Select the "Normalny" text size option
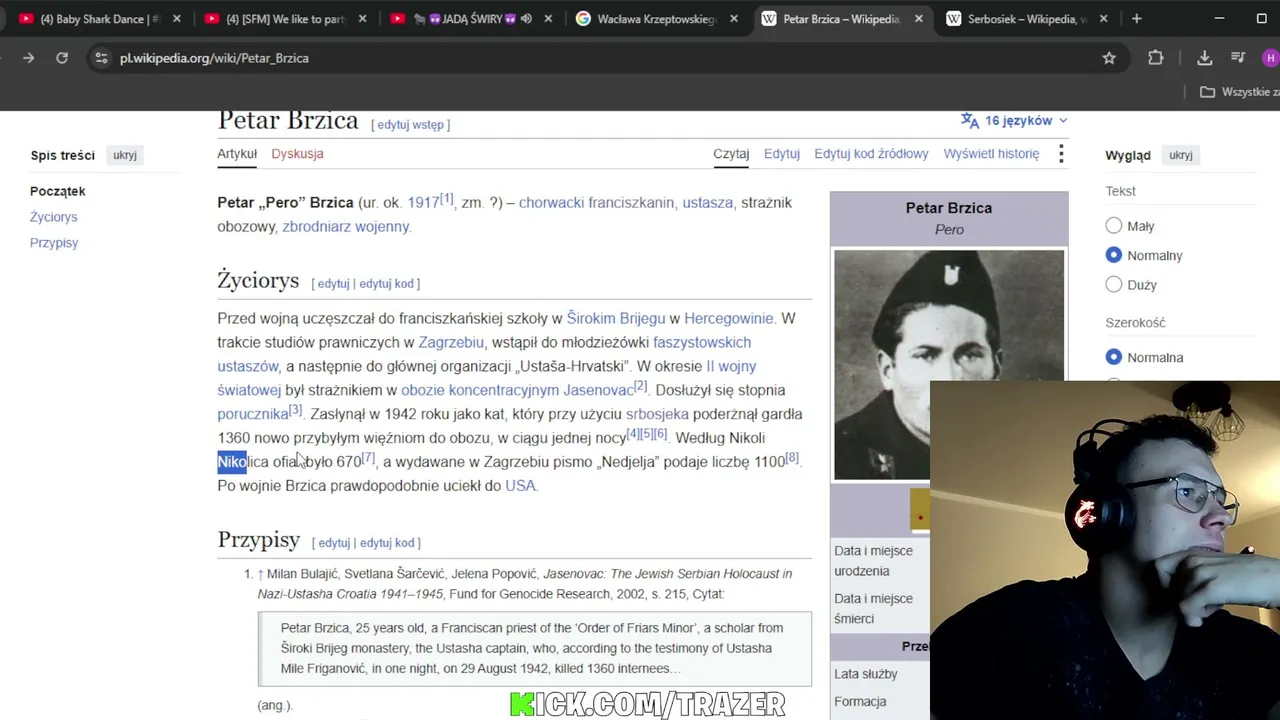The height and width of the screenshot is (720, 1280). 1114,255
